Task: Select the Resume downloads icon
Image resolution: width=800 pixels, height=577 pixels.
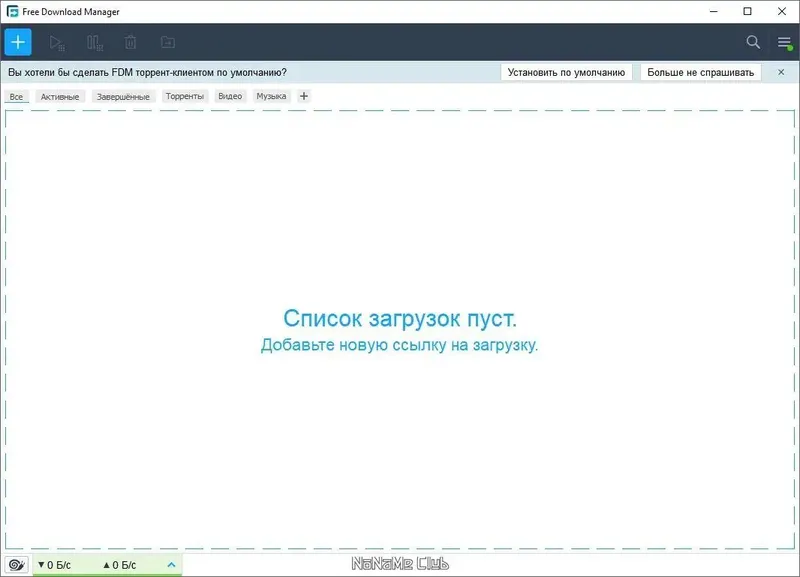Action: 54,42
